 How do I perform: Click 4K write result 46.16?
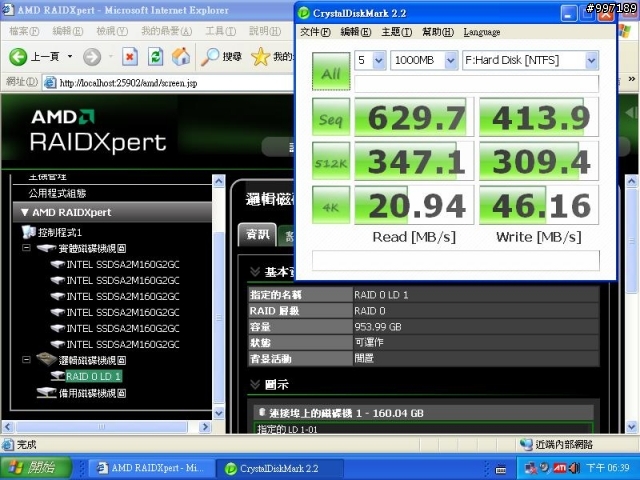tap(539, 205)
